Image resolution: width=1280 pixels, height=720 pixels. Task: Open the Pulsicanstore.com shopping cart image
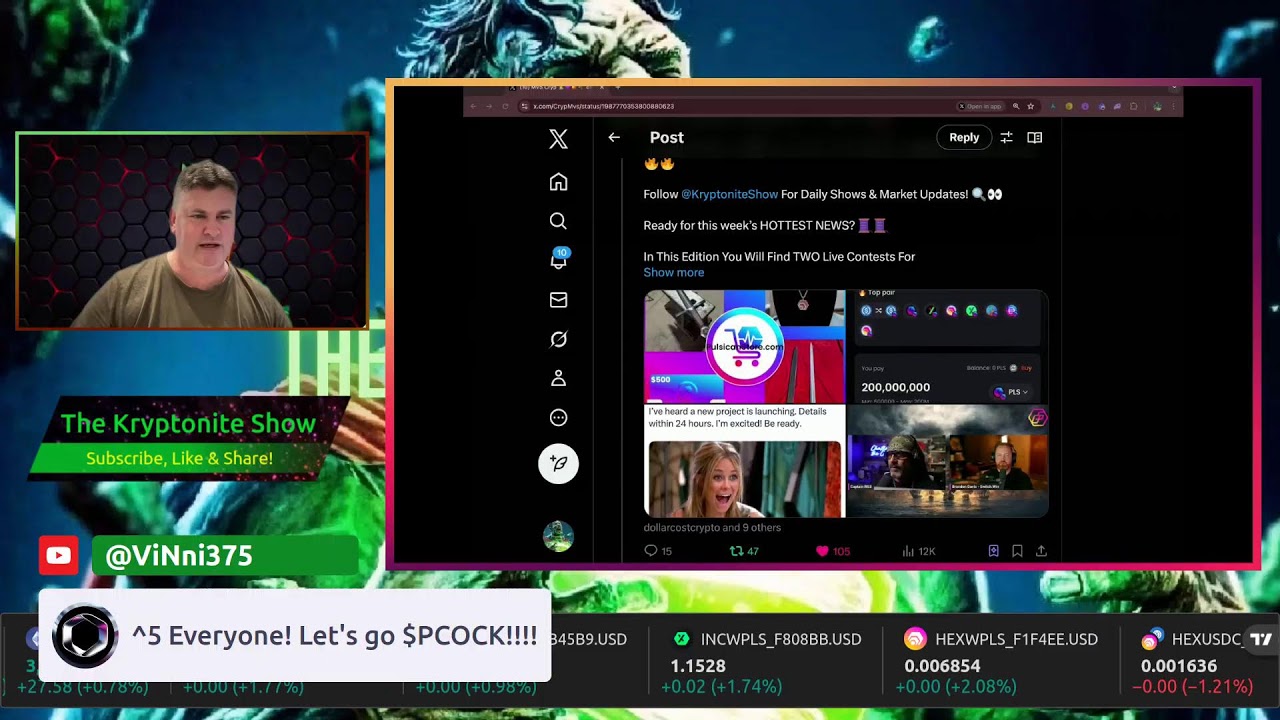point(744,346)
